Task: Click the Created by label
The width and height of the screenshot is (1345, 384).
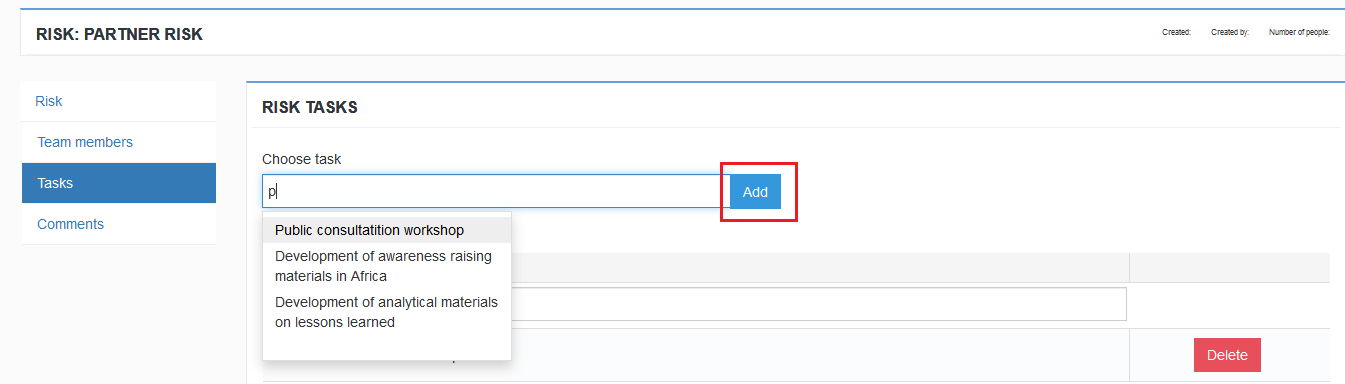Action: click(x=1230, y=32)
